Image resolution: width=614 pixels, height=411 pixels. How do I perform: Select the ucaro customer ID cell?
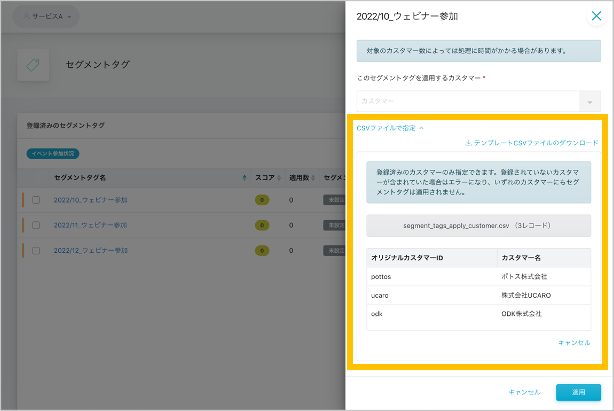click(379, 295)
